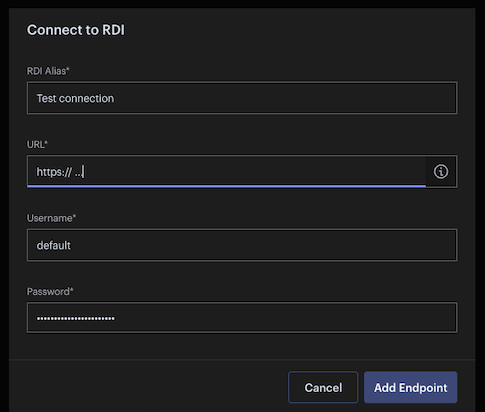This screenshot has width=485, height=412.
Task: Click dialog footer area left of Cancel
Action: point(148,387)
